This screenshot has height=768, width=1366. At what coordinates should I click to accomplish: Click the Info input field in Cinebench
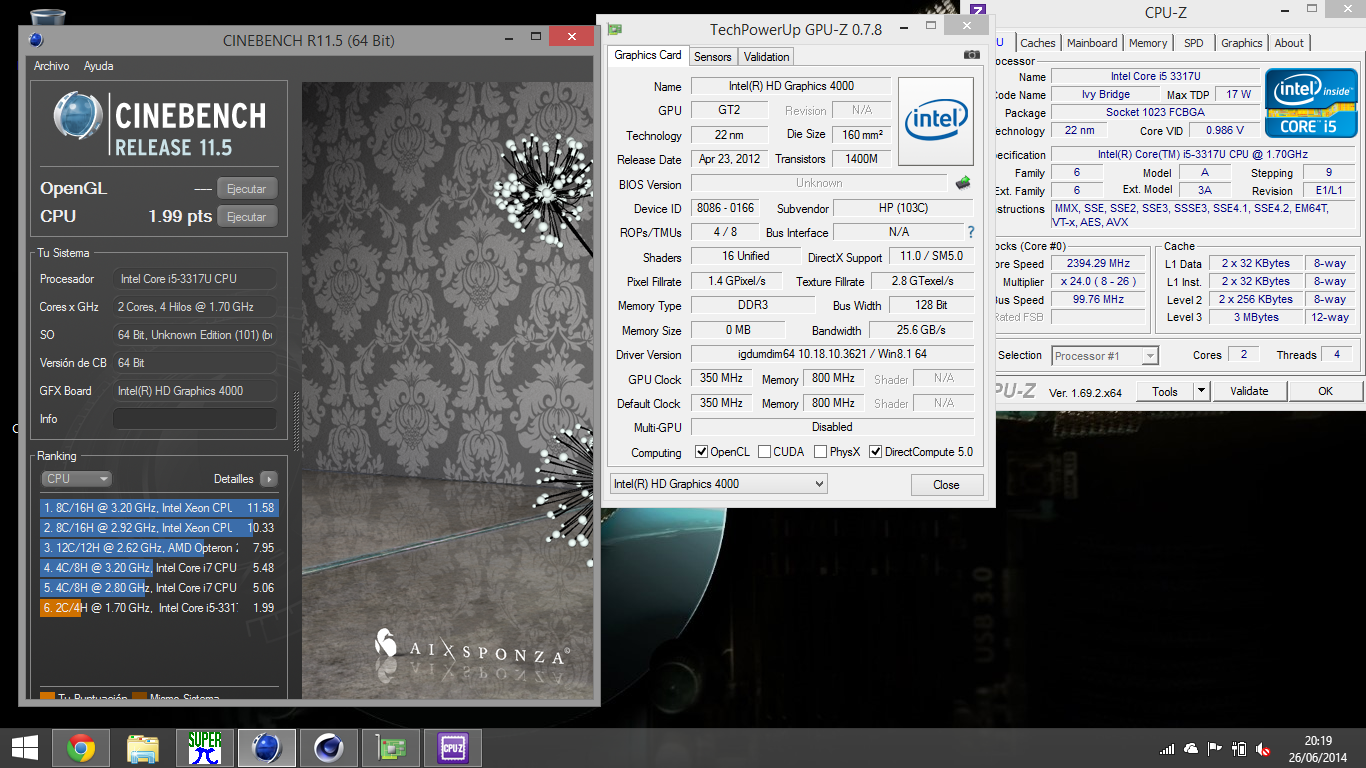click(195, 419)
